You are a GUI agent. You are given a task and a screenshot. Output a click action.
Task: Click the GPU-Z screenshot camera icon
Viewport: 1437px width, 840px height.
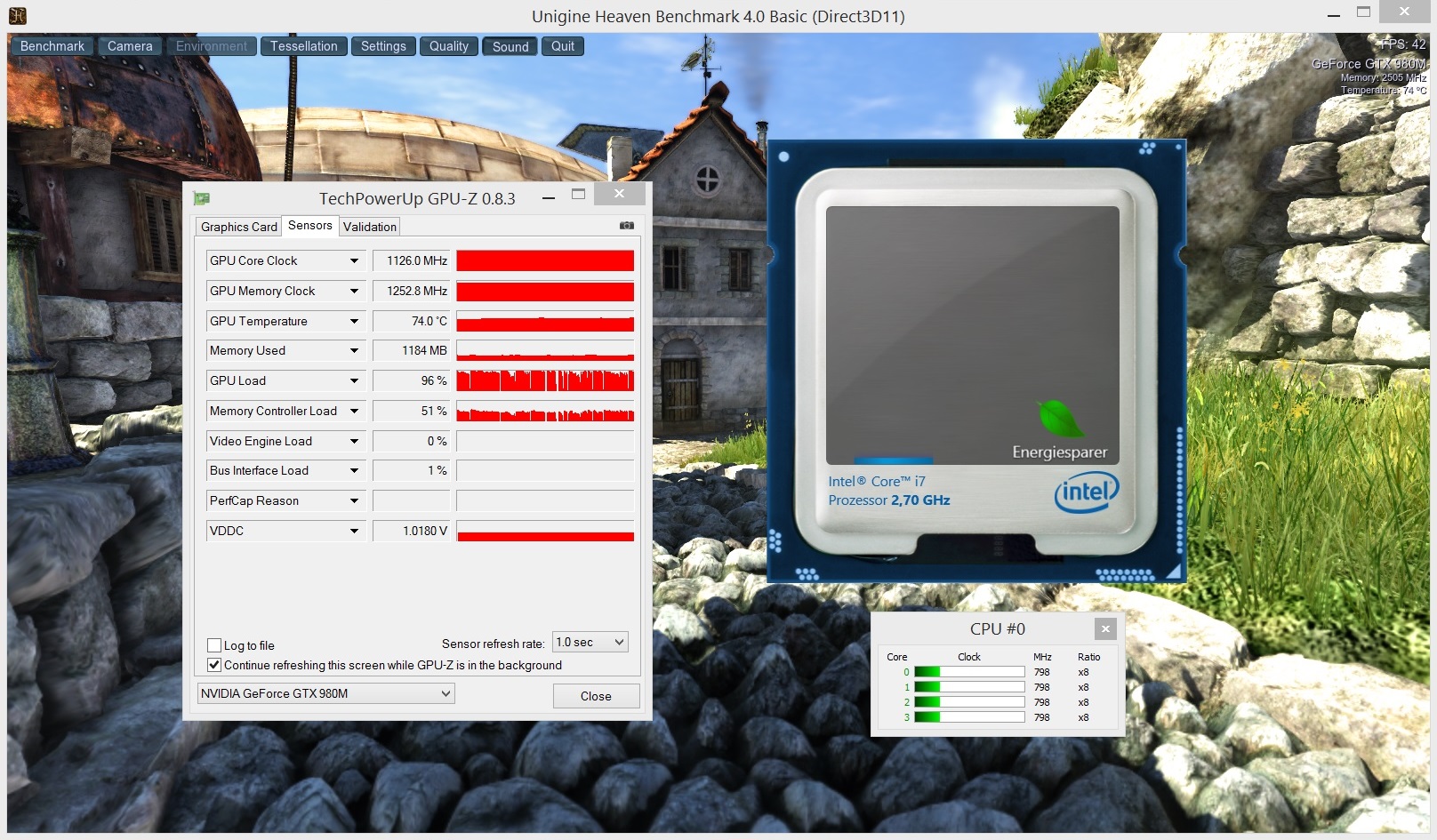pos(627,226)
